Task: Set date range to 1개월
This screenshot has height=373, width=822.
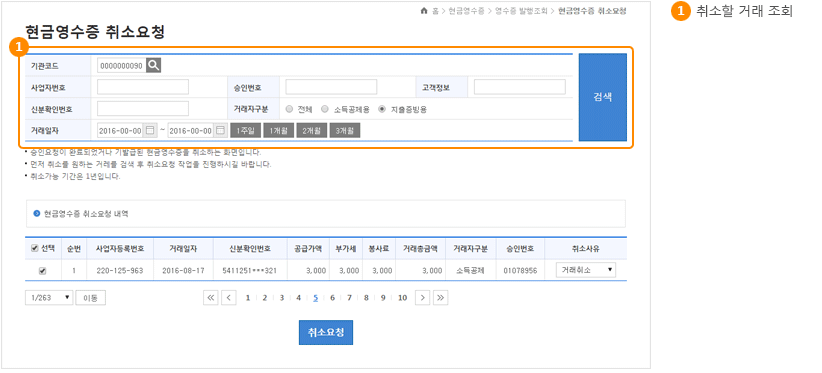Action: pyautogui.click(x=278, y=130)
